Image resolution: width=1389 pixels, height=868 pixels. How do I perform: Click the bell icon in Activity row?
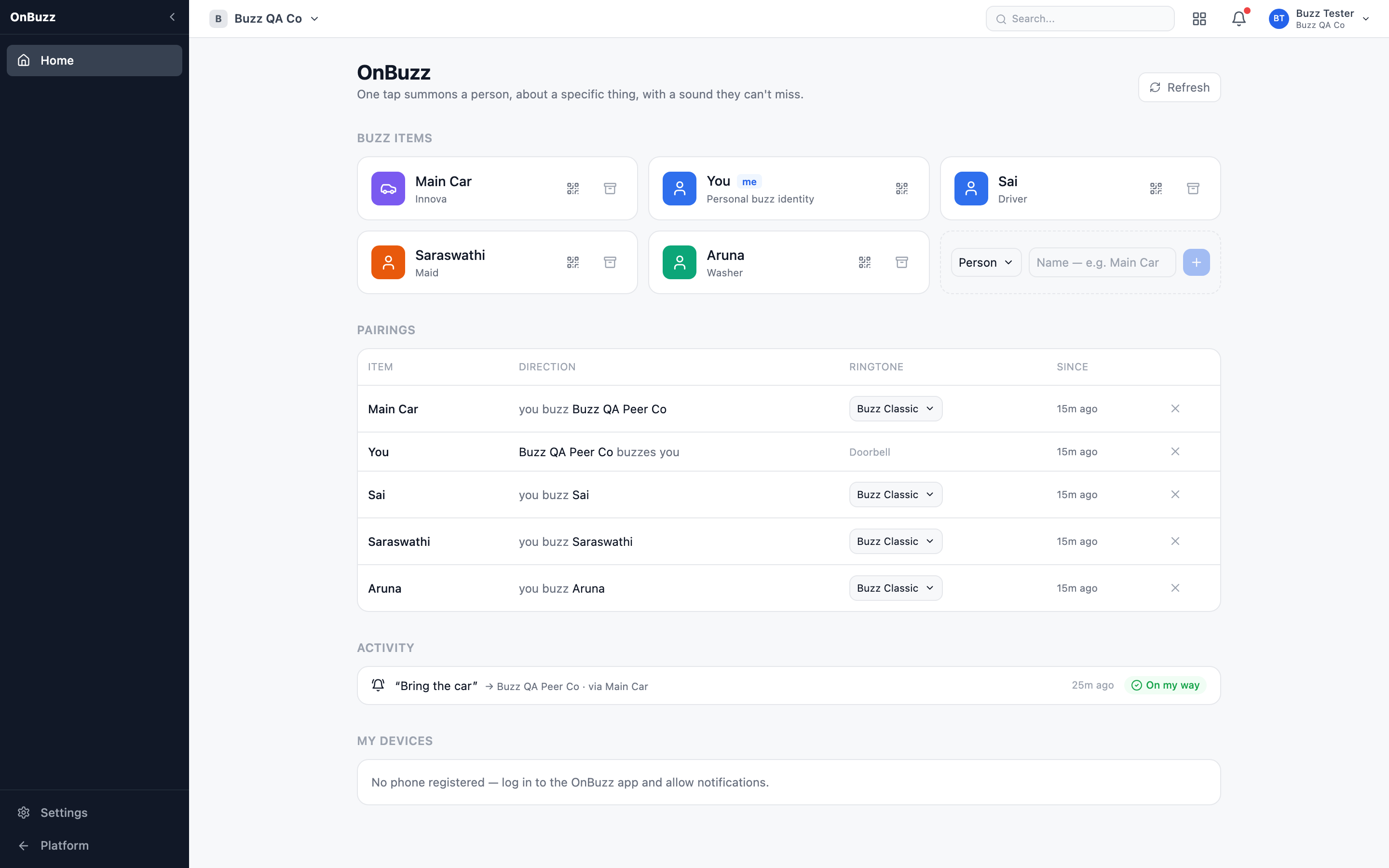point(378,685)
